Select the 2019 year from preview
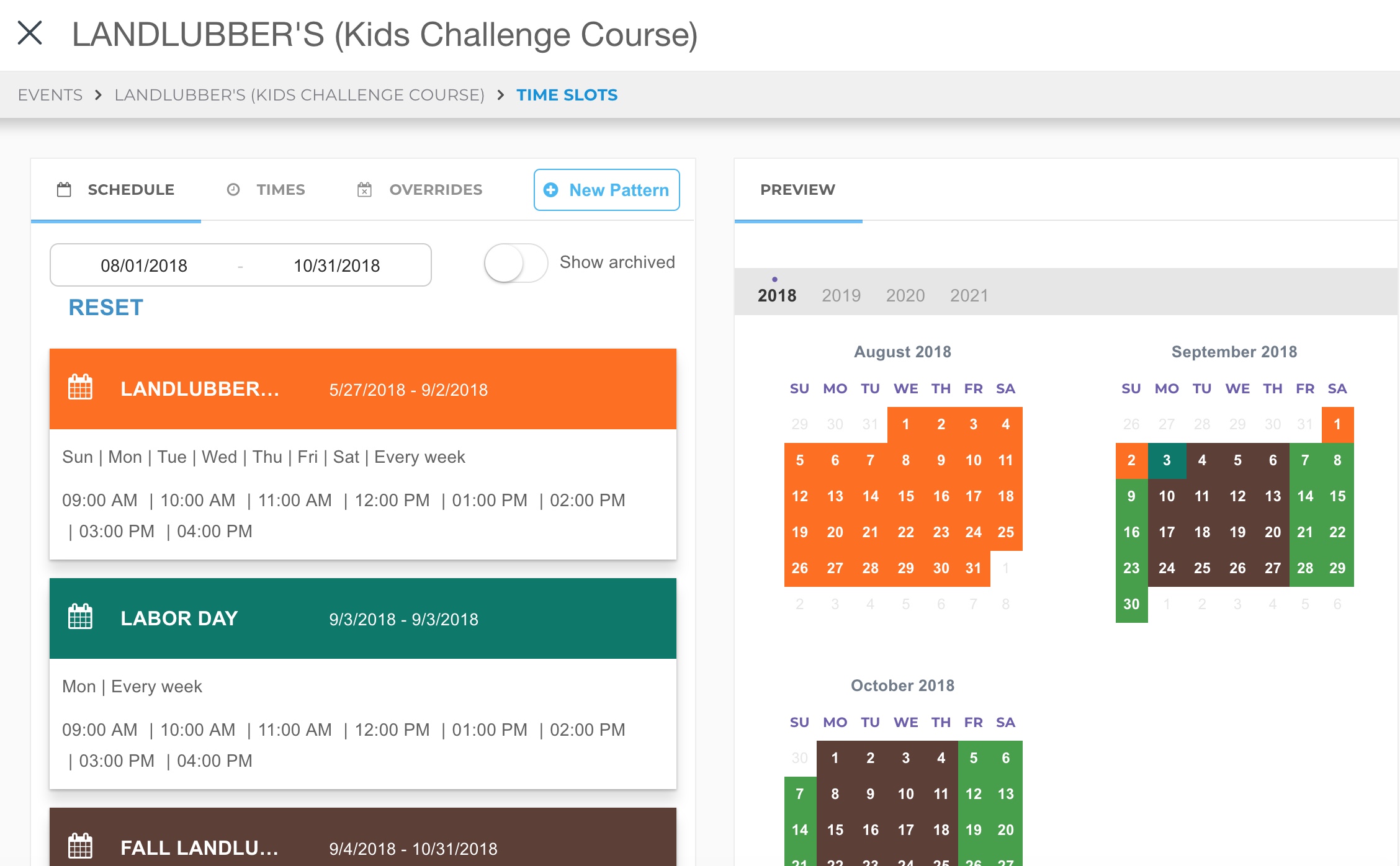The image size is (1400, 866). coord(841,295)
